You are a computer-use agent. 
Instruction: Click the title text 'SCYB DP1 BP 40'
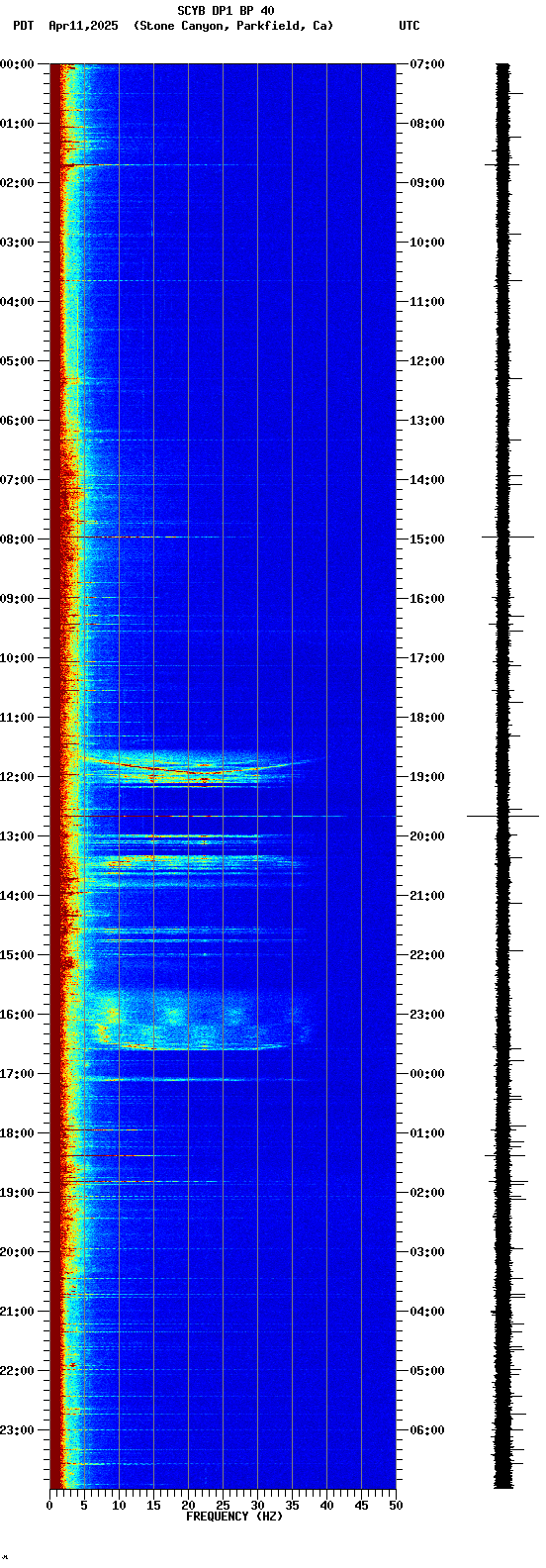point(226,11)
